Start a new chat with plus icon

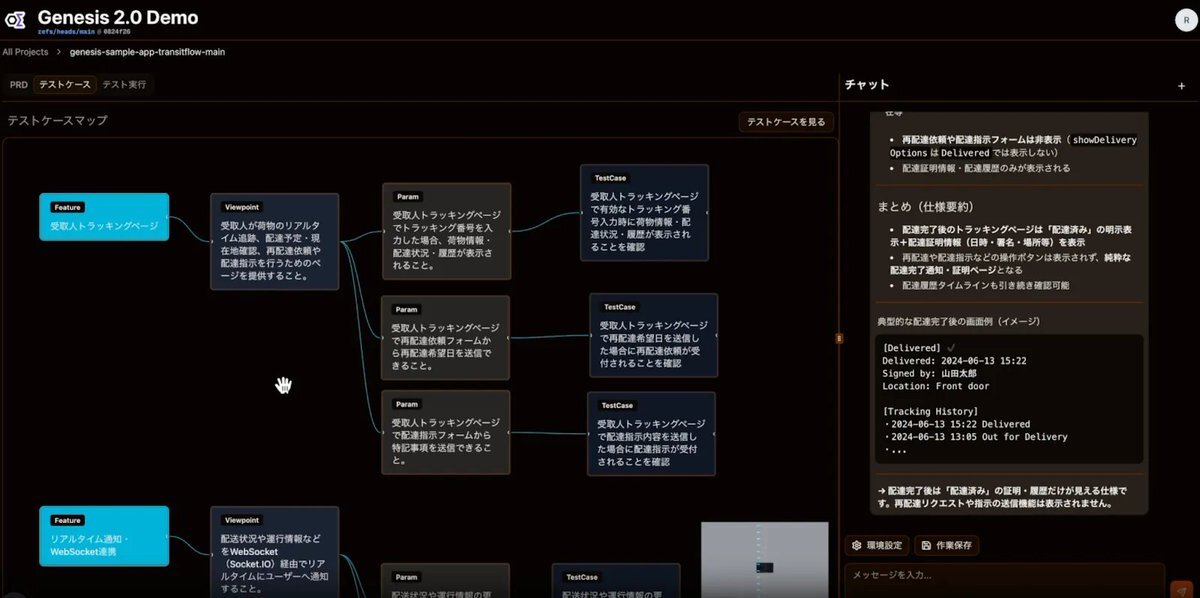(1182, 86)
